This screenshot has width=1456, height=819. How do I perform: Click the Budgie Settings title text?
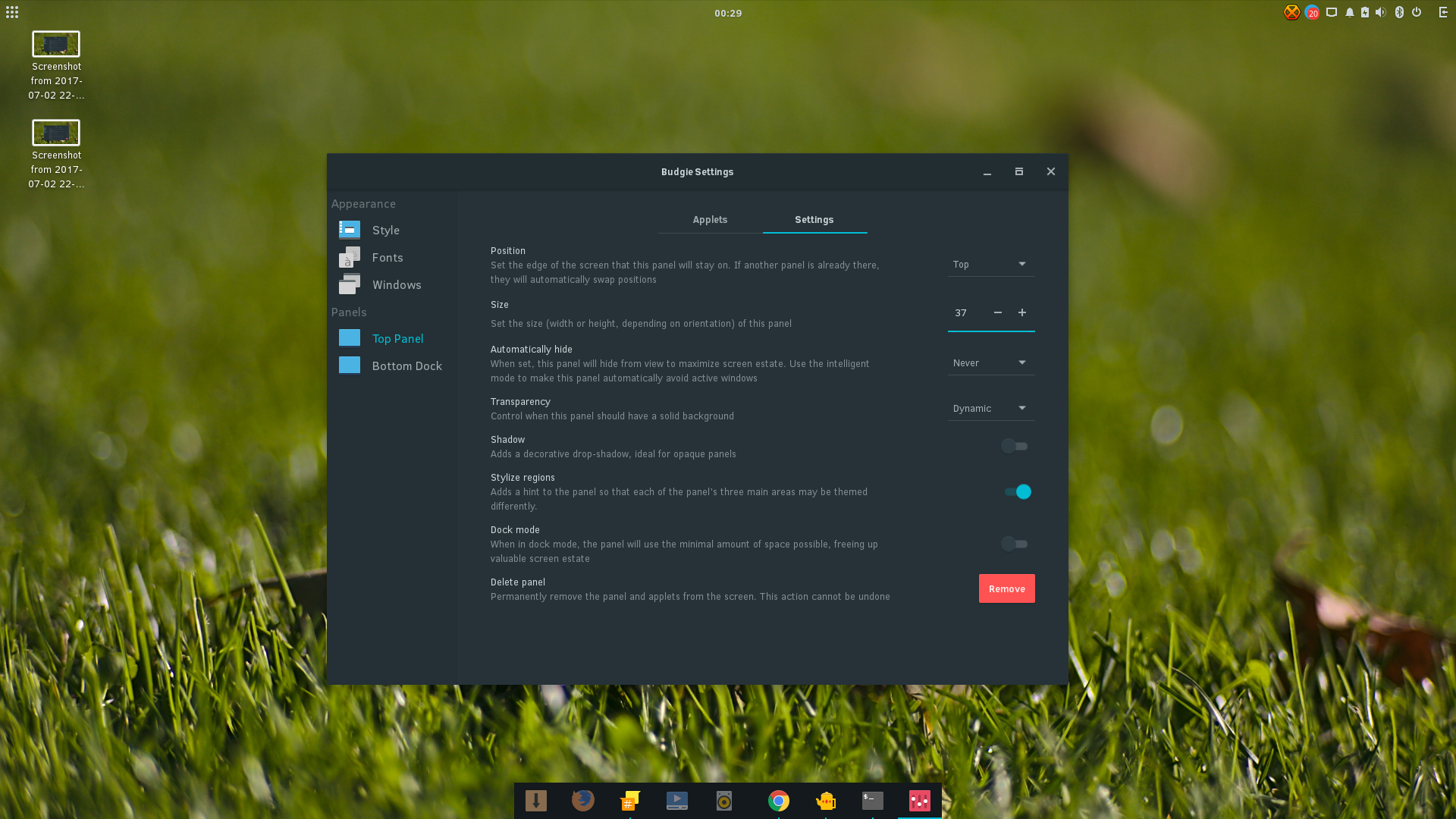(x=698, y=171)
